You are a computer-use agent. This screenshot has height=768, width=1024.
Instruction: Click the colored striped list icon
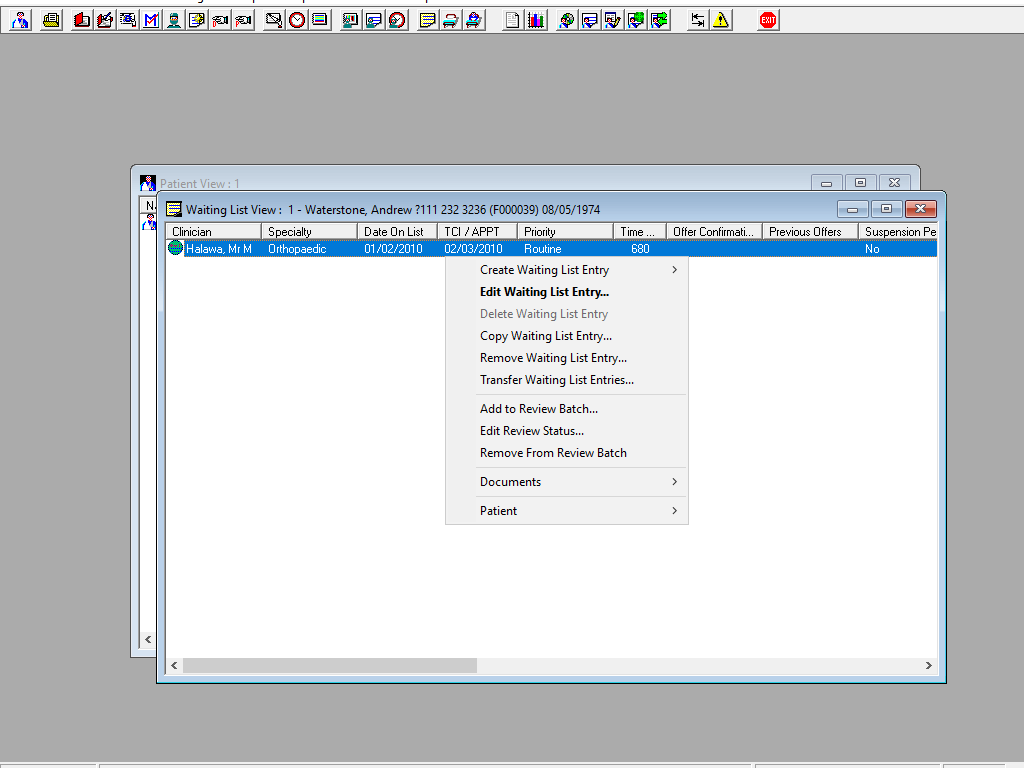point(319,20)
